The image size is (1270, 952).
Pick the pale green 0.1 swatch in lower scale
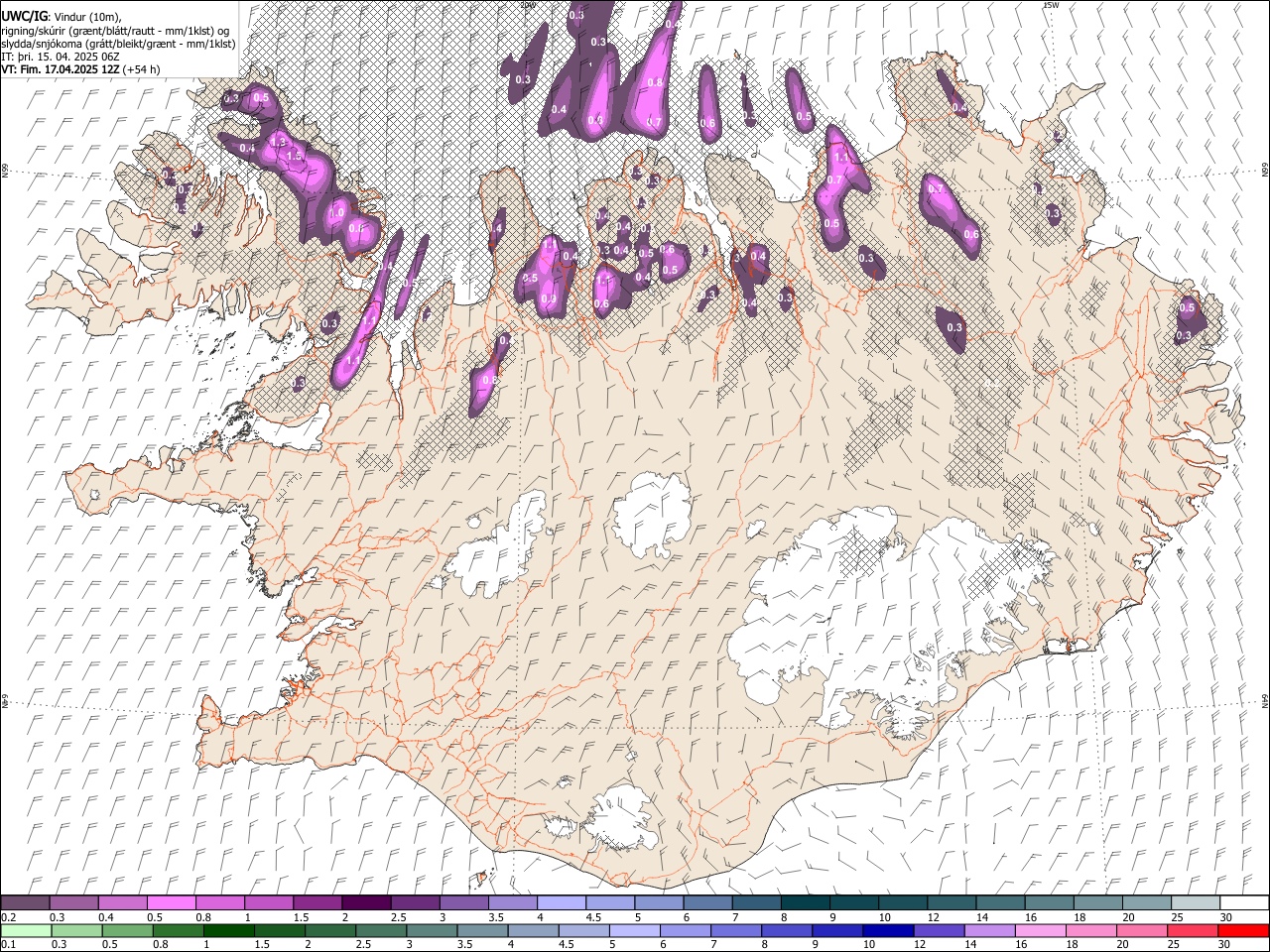point(26,931)
